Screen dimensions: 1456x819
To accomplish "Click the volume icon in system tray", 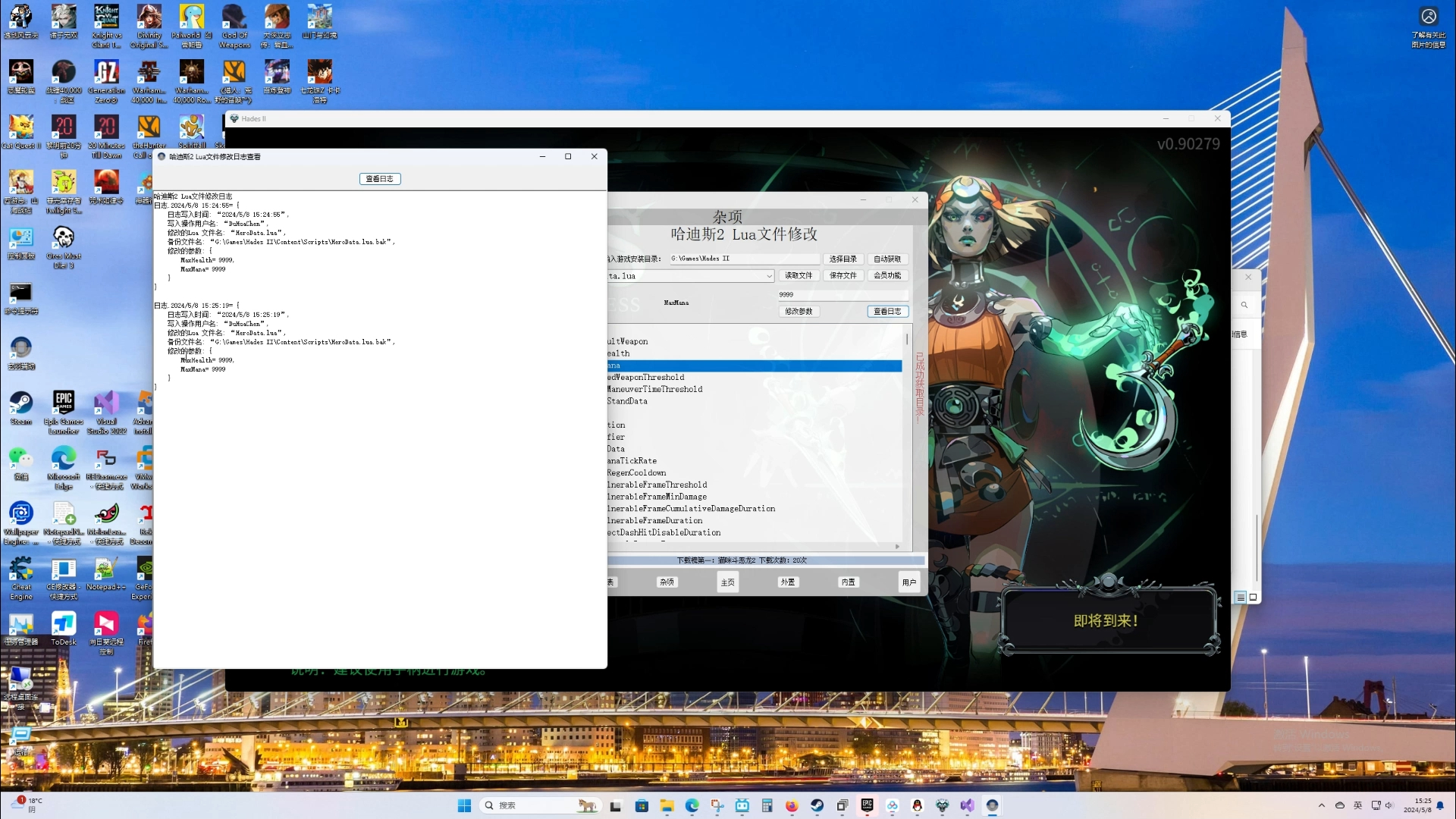I will [1389, 805].
